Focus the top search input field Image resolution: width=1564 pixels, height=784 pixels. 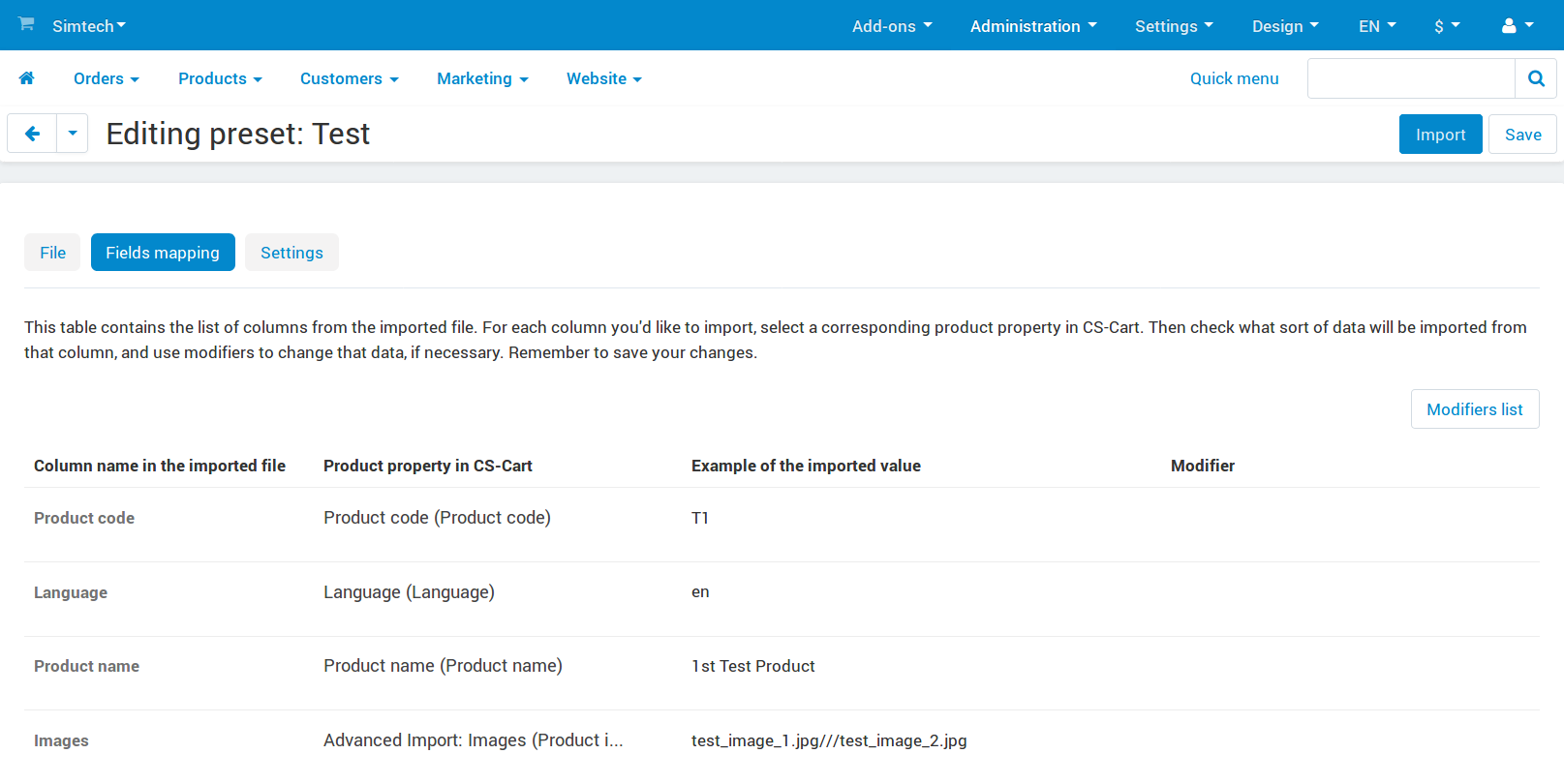point(1411,78)
